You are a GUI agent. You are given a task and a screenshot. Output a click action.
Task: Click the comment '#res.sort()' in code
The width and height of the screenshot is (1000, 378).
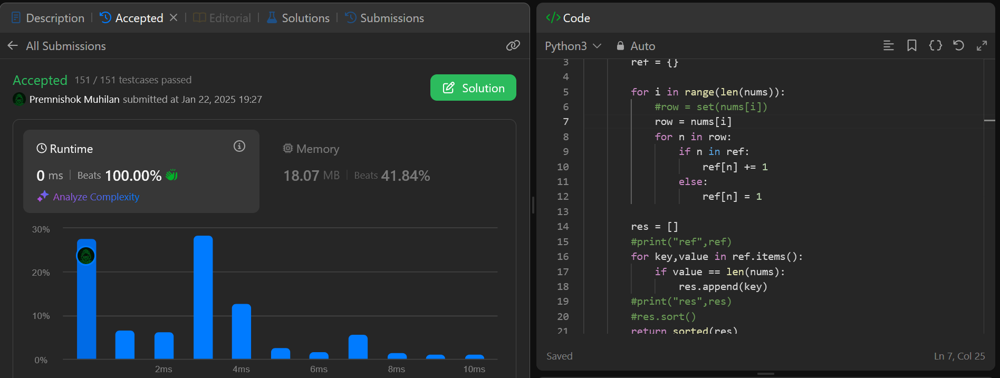(663, 316)
